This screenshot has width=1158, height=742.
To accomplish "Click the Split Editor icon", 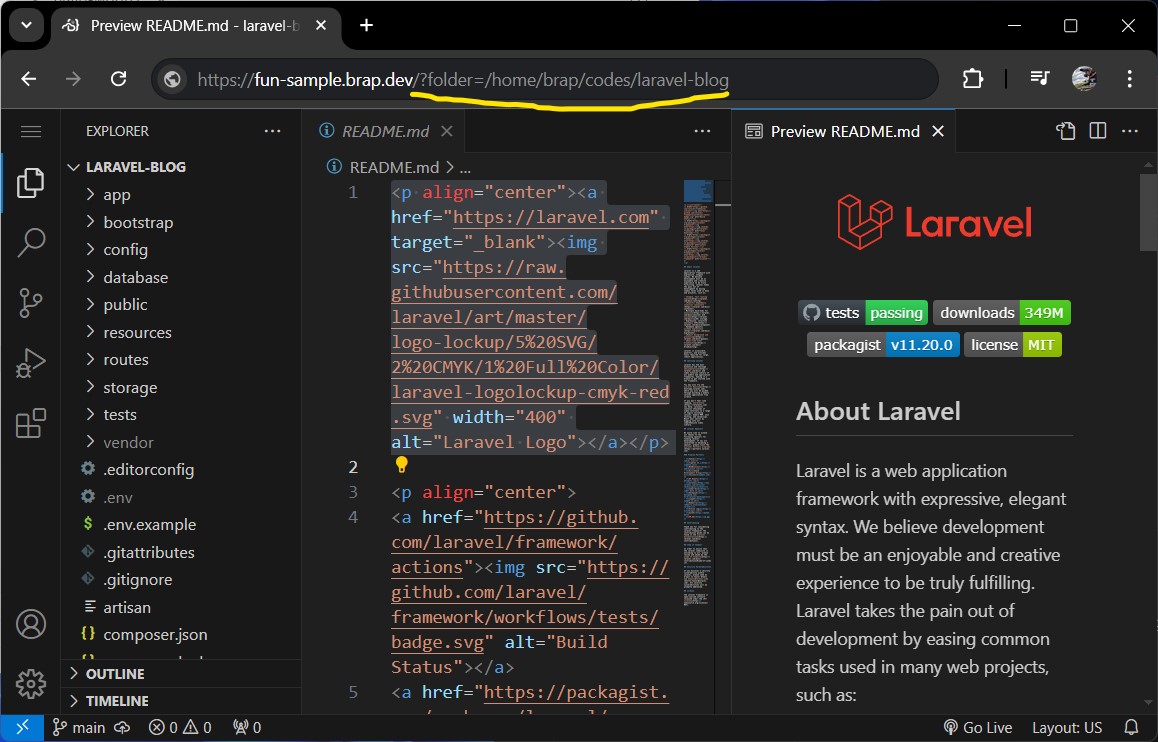I will point(1097,131).
